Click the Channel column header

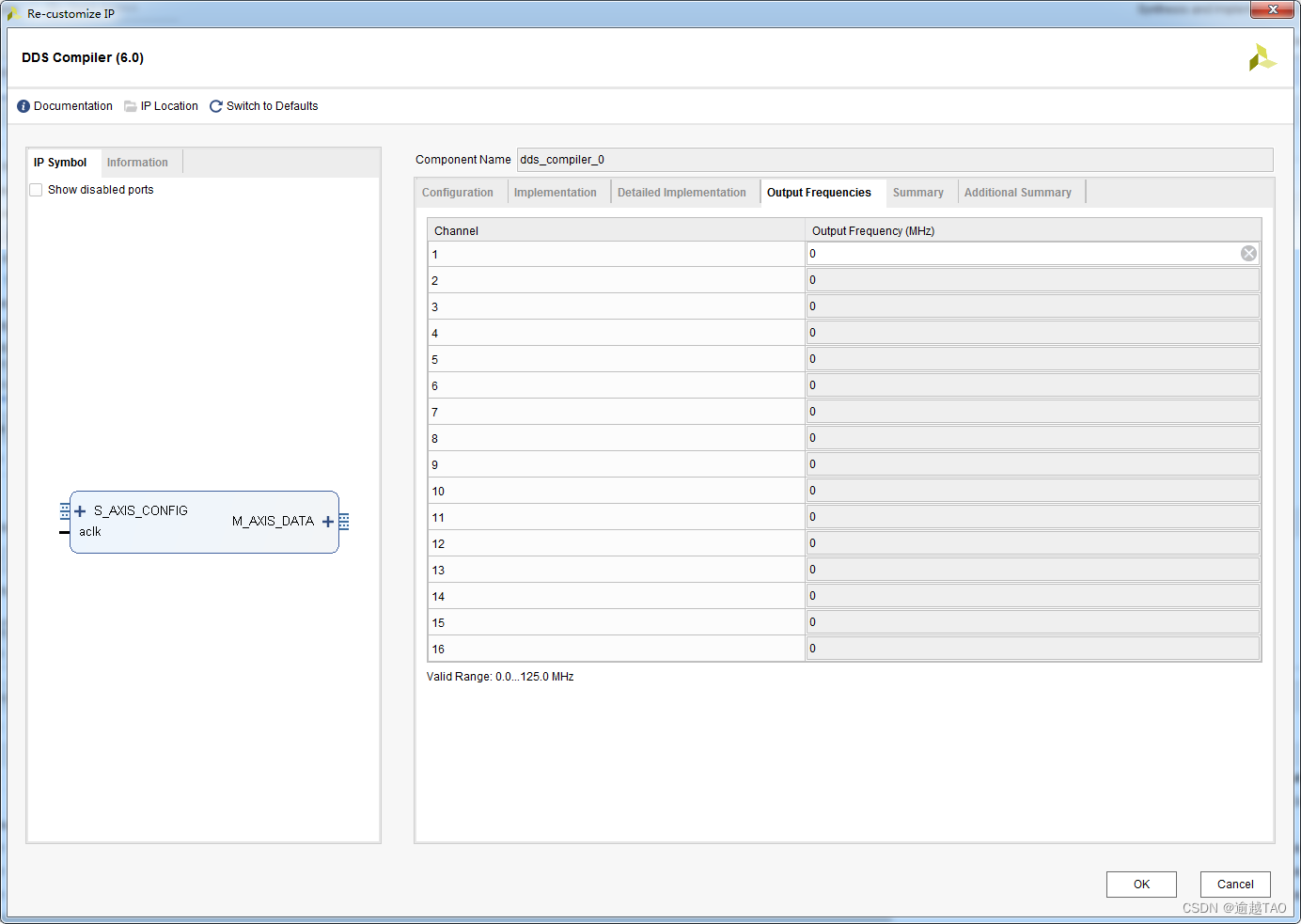[617, 230]
